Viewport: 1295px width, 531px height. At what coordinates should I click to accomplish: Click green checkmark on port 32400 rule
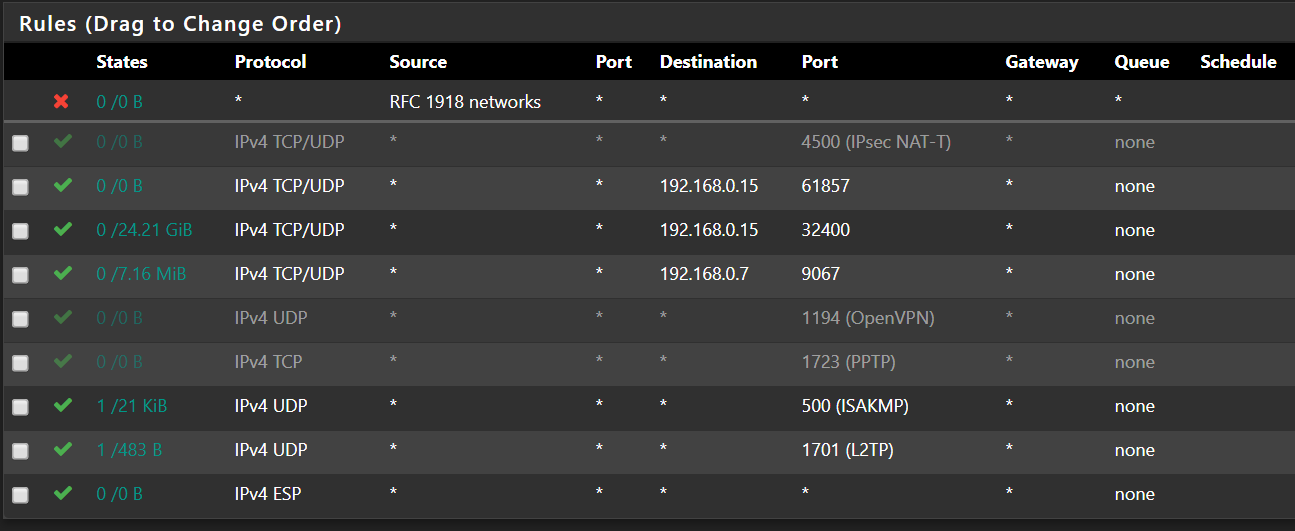pos(63,230)
